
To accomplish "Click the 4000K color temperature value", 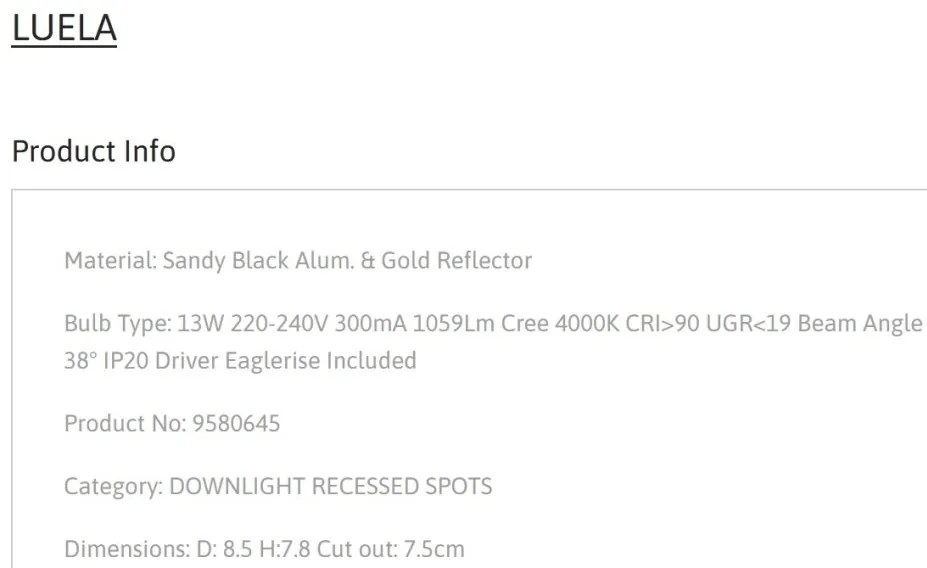I will pos(584,324).
